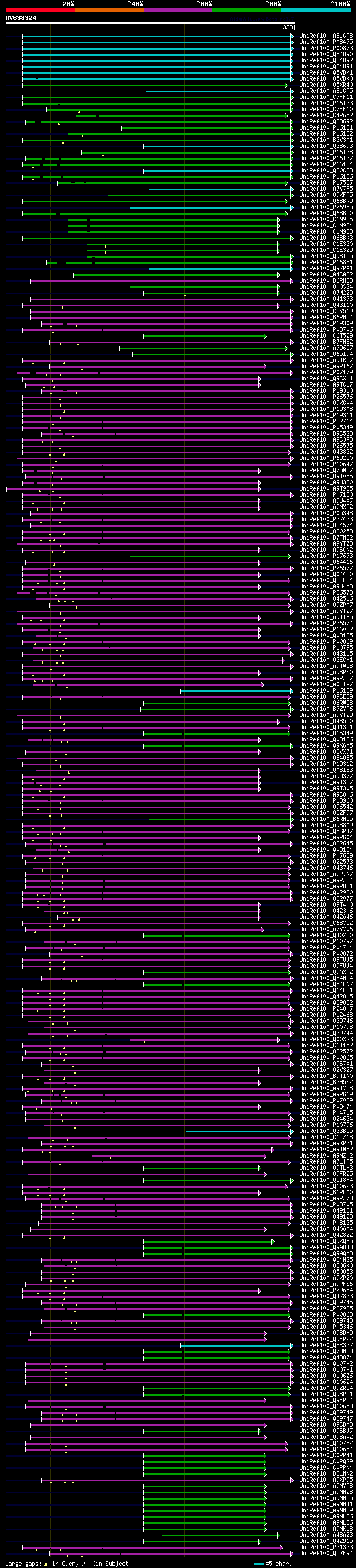
Task: Select the UniRef100_P17673 label
Action: (x=326, y=556)
